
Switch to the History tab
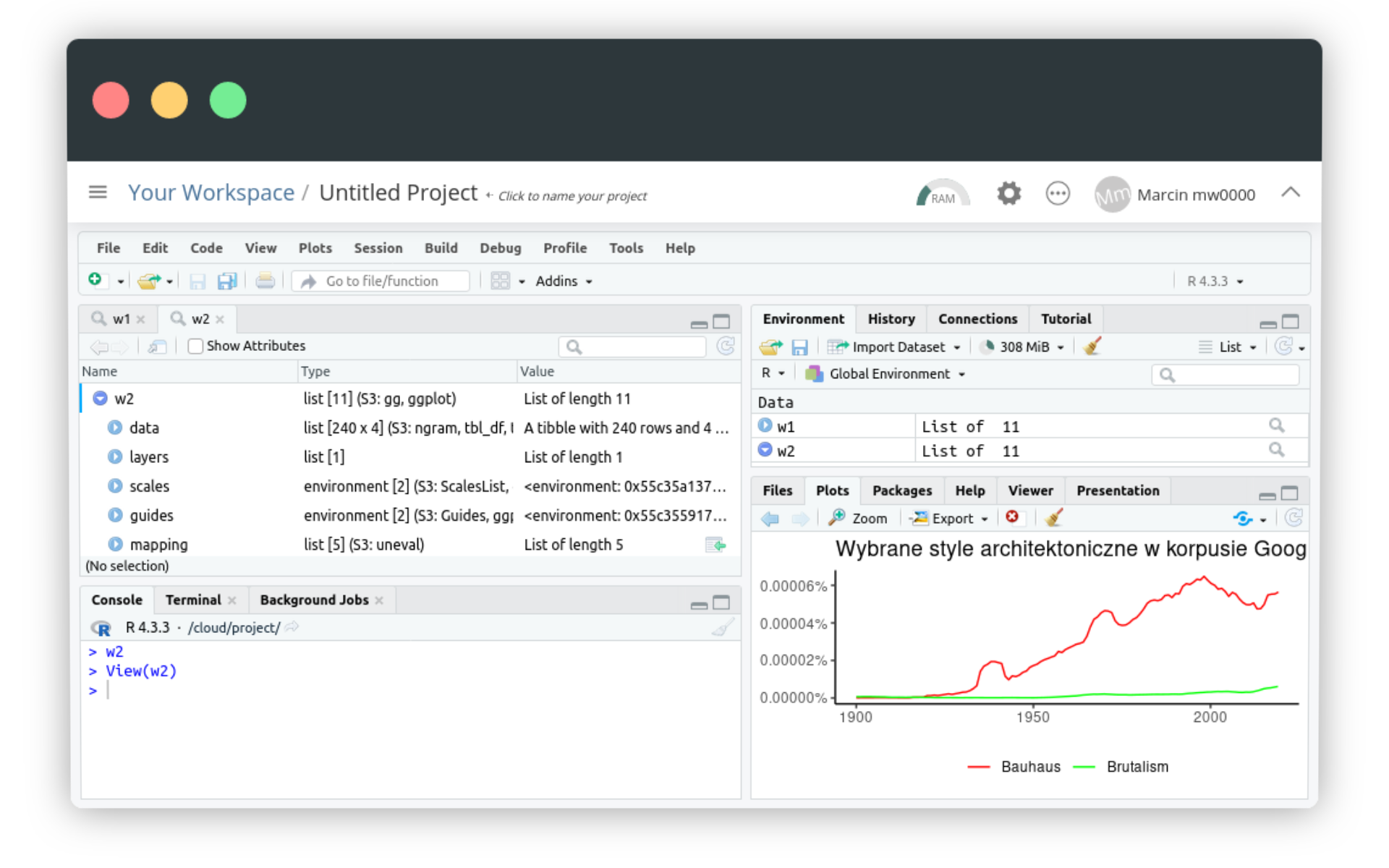[891, 319]
